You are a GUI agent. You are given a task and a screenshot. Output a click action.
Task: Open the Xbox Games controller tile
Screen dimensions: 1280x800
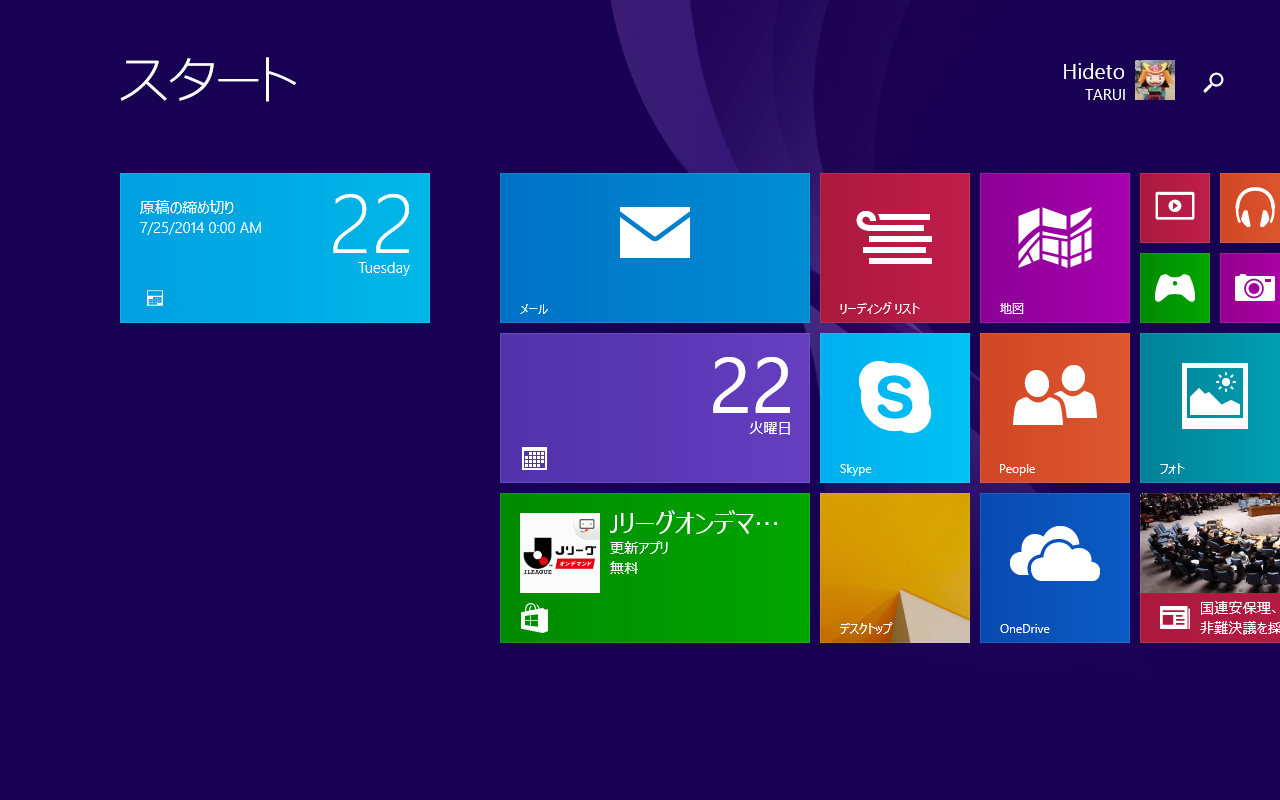[1175, 288]
